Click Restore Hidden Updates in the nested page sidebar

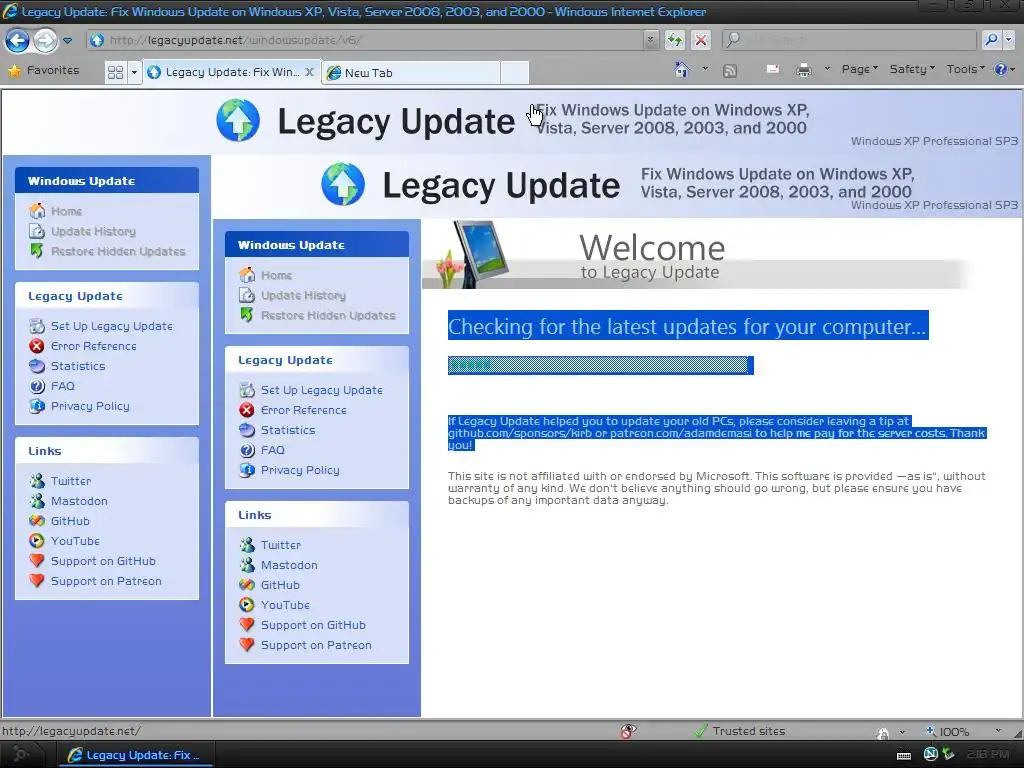pyautogui.click(x=328, y=315)
